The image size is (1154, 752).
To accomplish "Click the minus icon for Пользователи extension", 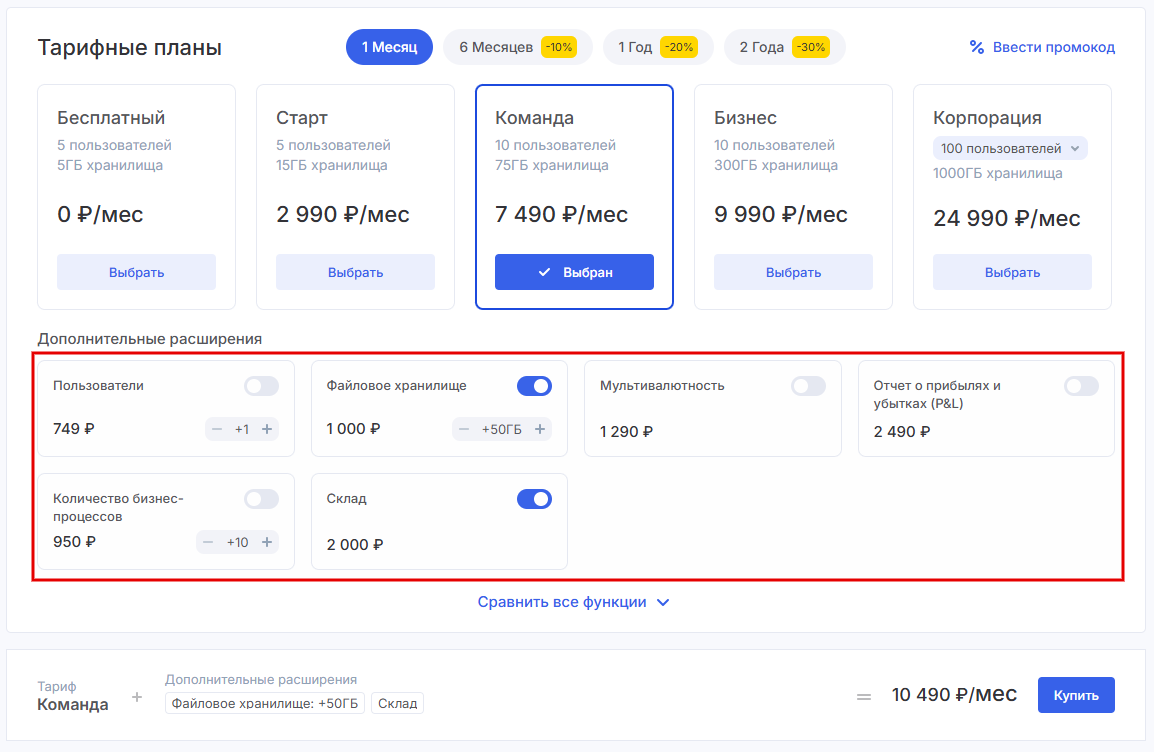I will coord(217,429).
